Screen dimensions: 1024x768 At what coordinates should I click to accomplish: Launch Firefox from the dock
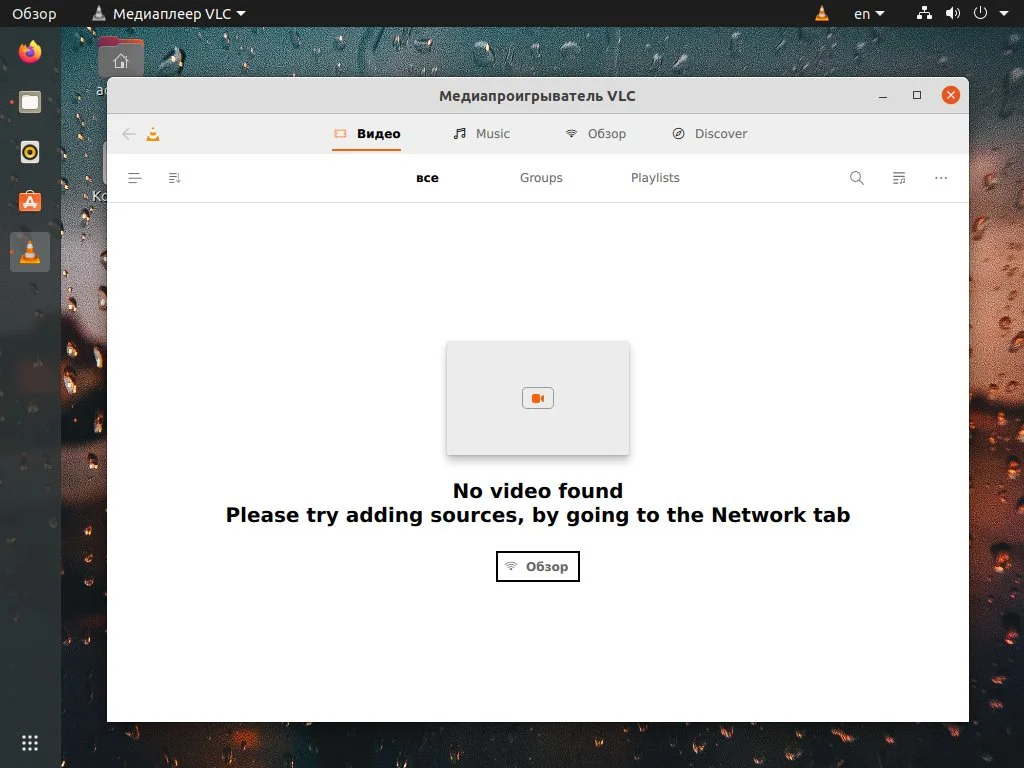(29, 51)
